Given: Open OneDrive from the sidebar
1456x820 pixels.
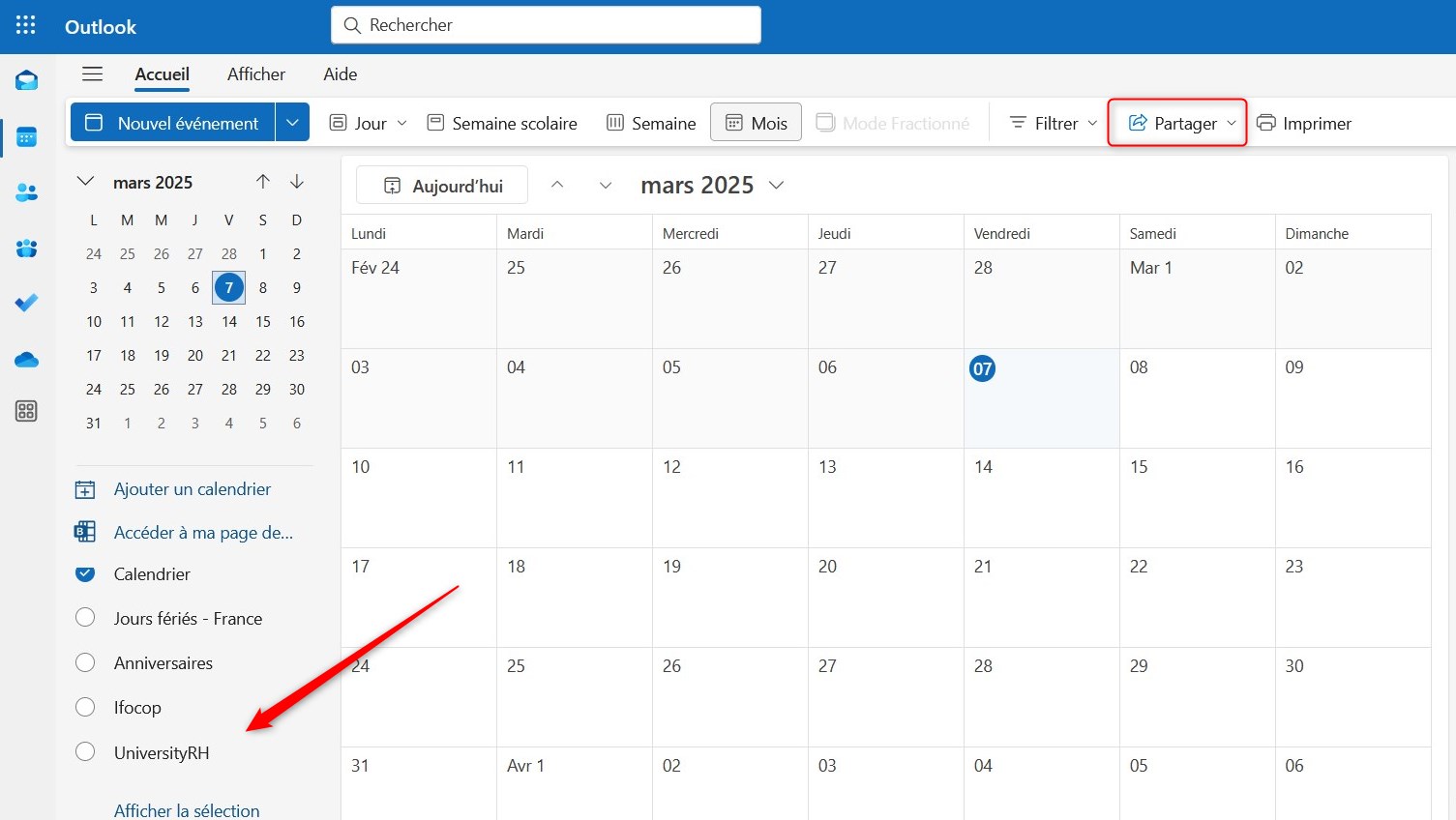Looking at the screenshot, I should 26,359.
